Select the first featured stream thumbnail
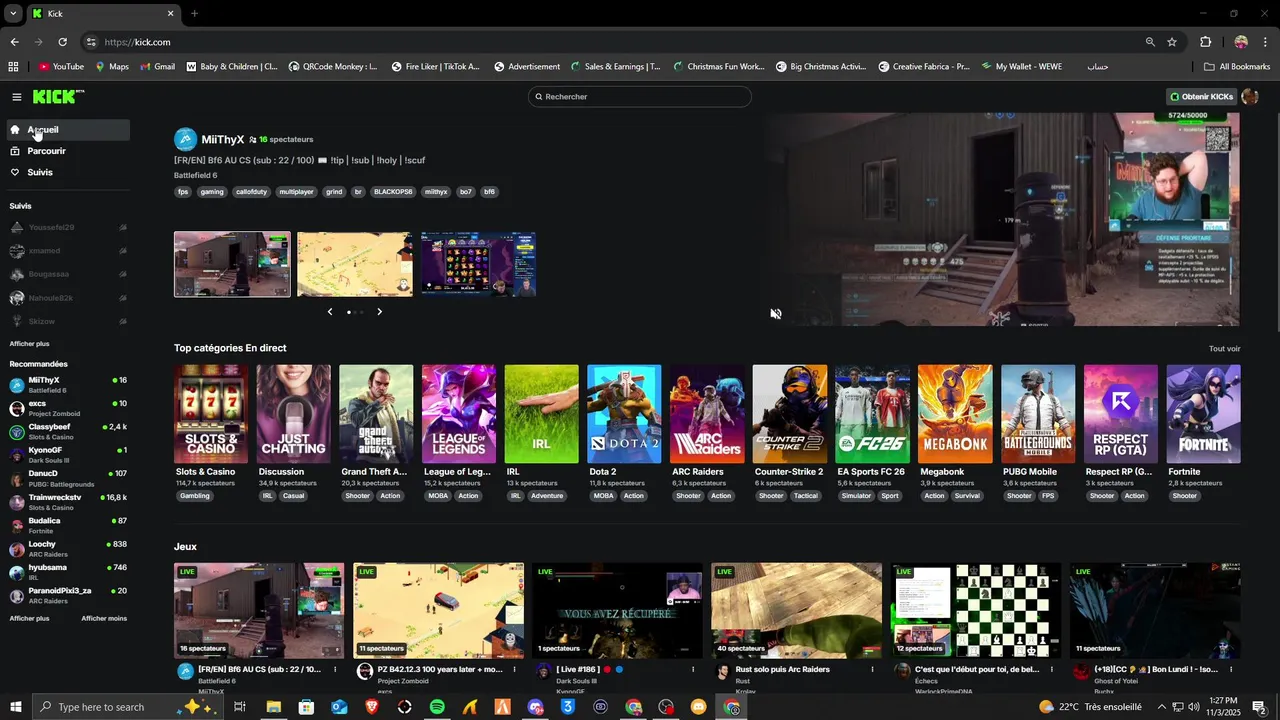 [x=232, y=264]
